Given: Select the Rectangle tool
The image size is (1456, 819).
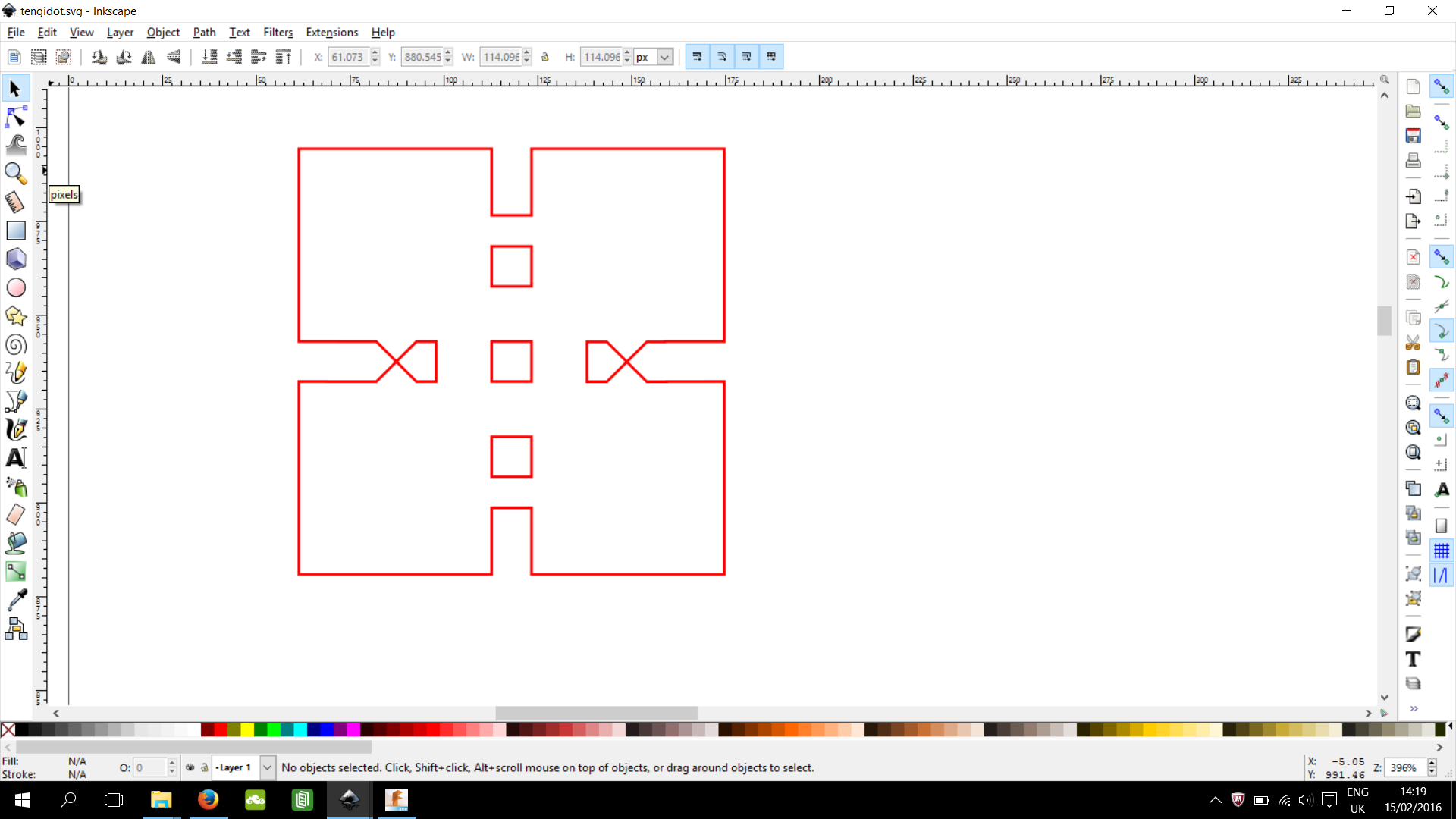Looking at the screenshot, I should 15,231.
